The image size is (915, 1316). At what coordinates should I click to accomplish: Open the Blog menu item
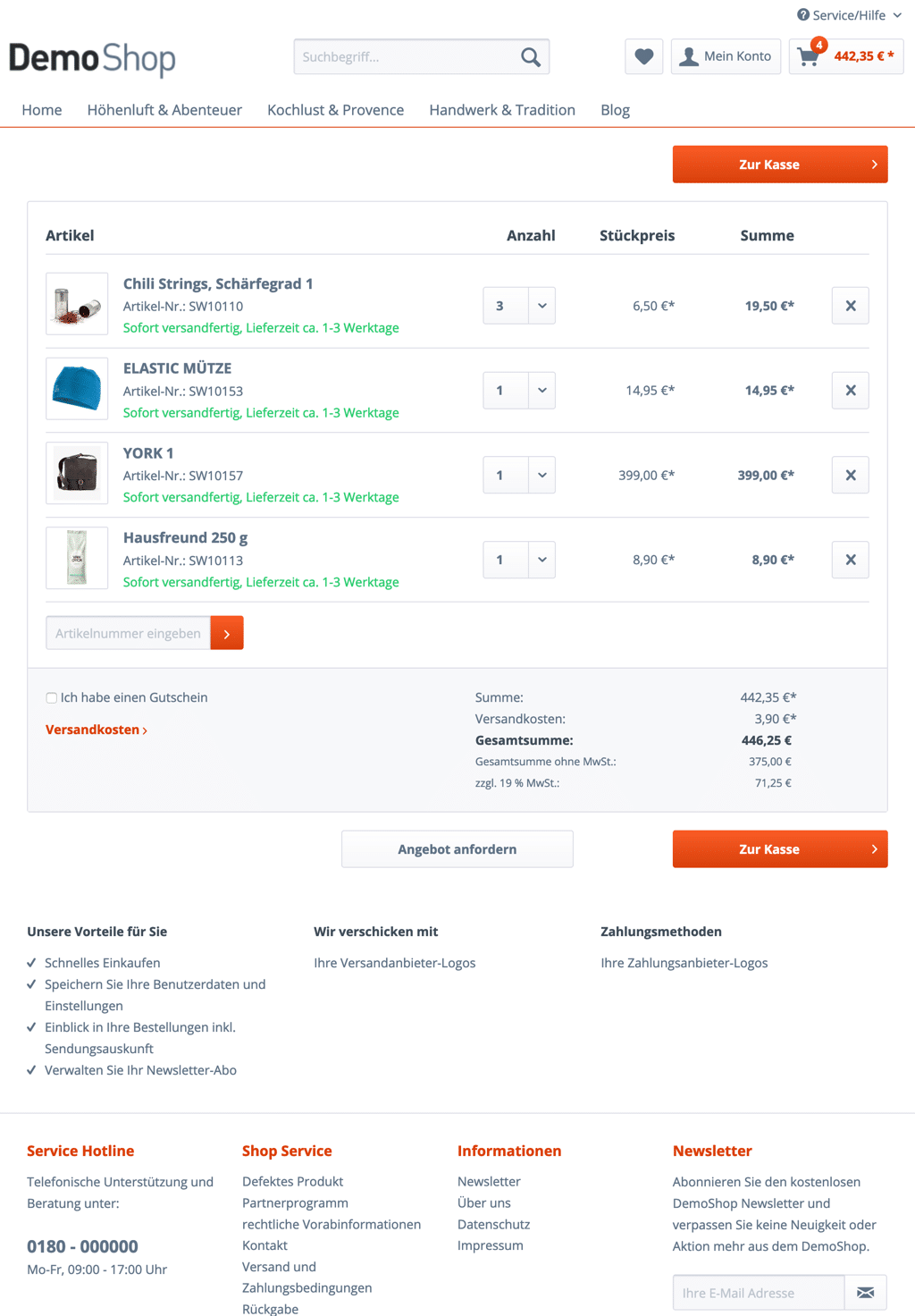(x=615, y=110)
